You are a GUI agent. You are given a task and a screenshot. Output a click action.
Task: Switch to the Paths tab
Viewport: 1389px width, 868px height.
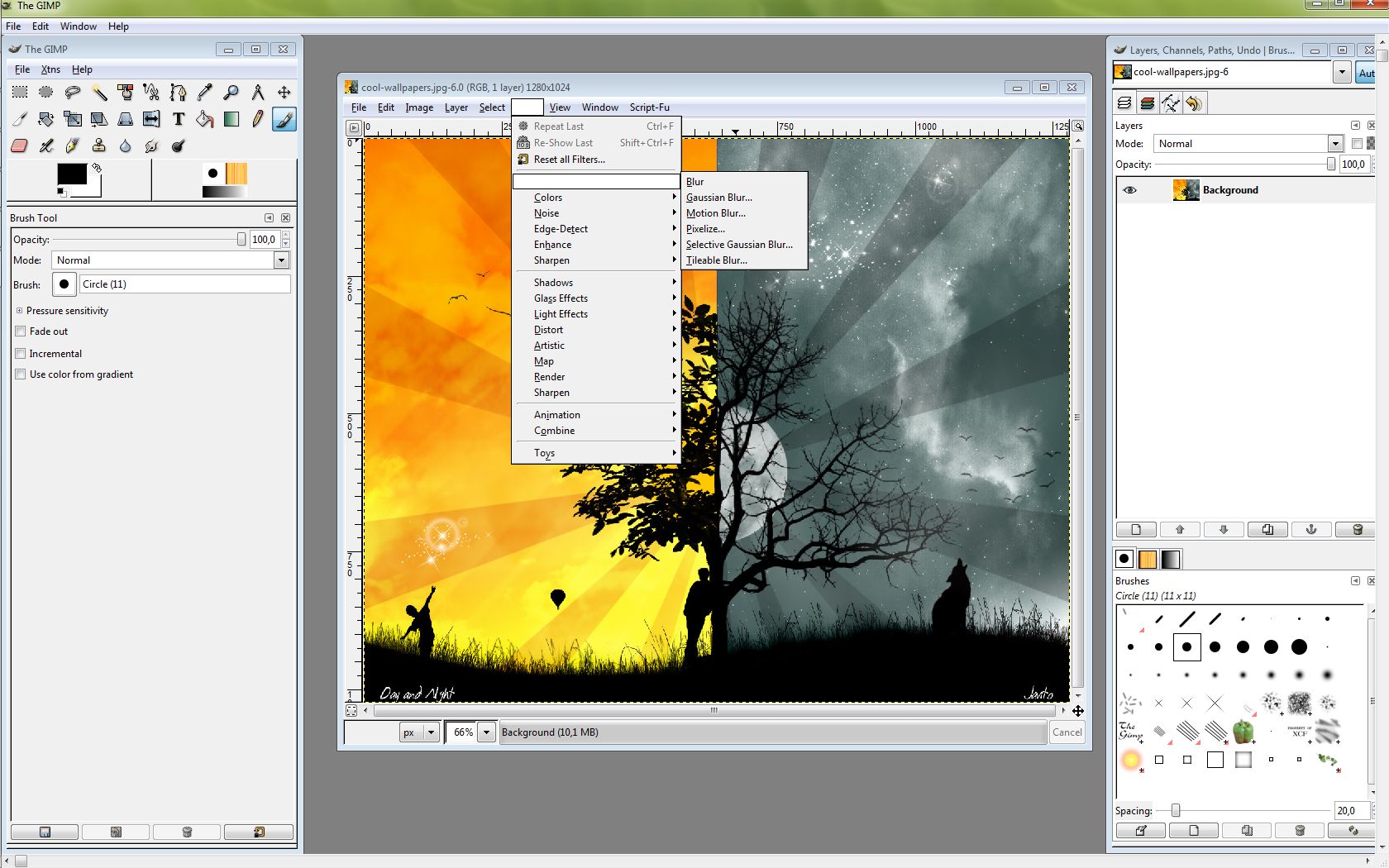tap(1171, 103)
